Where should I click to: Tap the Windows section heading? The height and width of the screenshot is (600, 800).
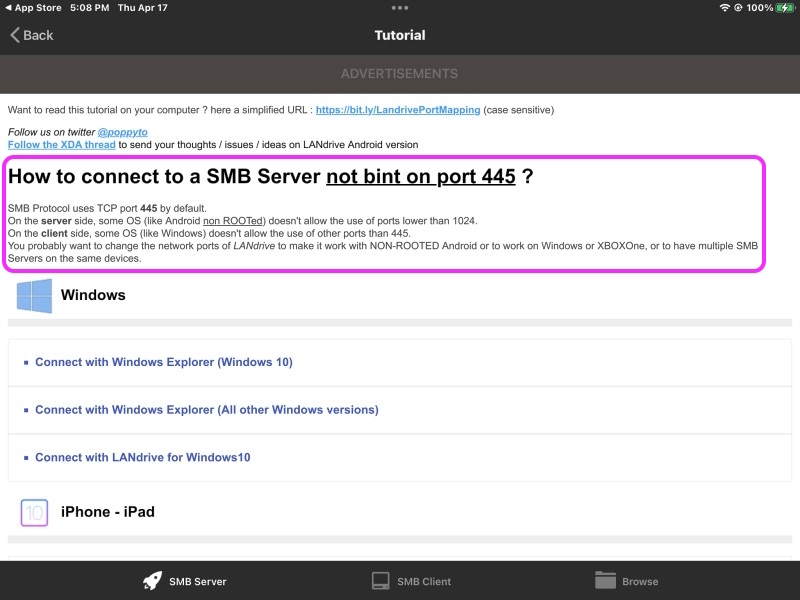tap(93, 295)
